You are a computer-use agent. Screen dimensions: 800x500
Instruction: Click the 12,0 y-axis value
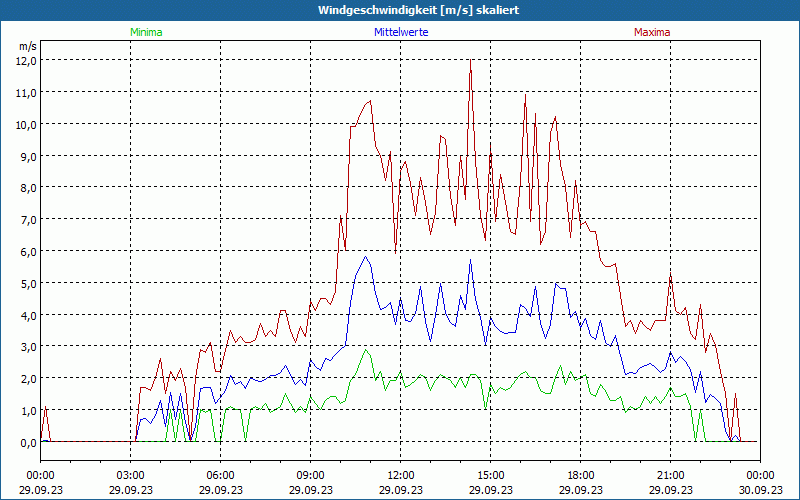point(28,61)
